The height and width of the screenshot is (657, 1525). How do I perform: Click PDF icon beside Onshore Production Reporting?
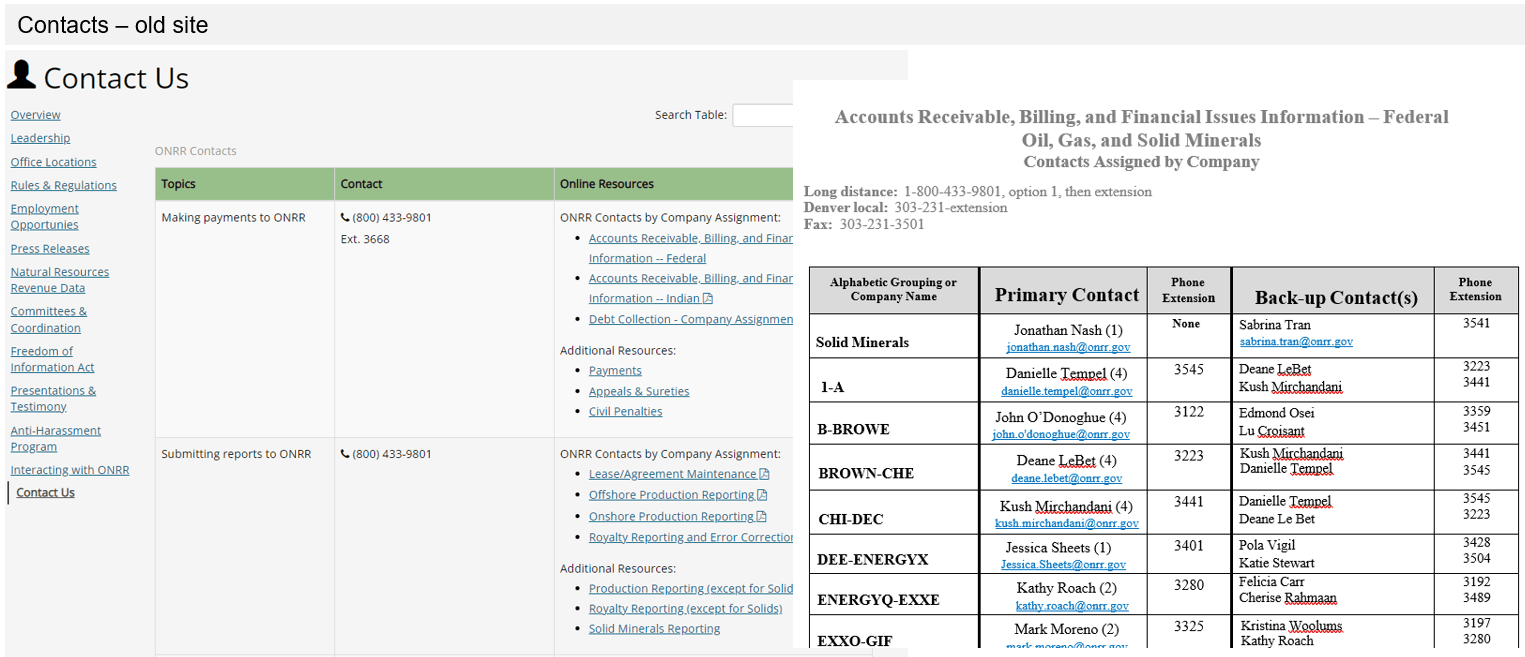click(761, 517)
